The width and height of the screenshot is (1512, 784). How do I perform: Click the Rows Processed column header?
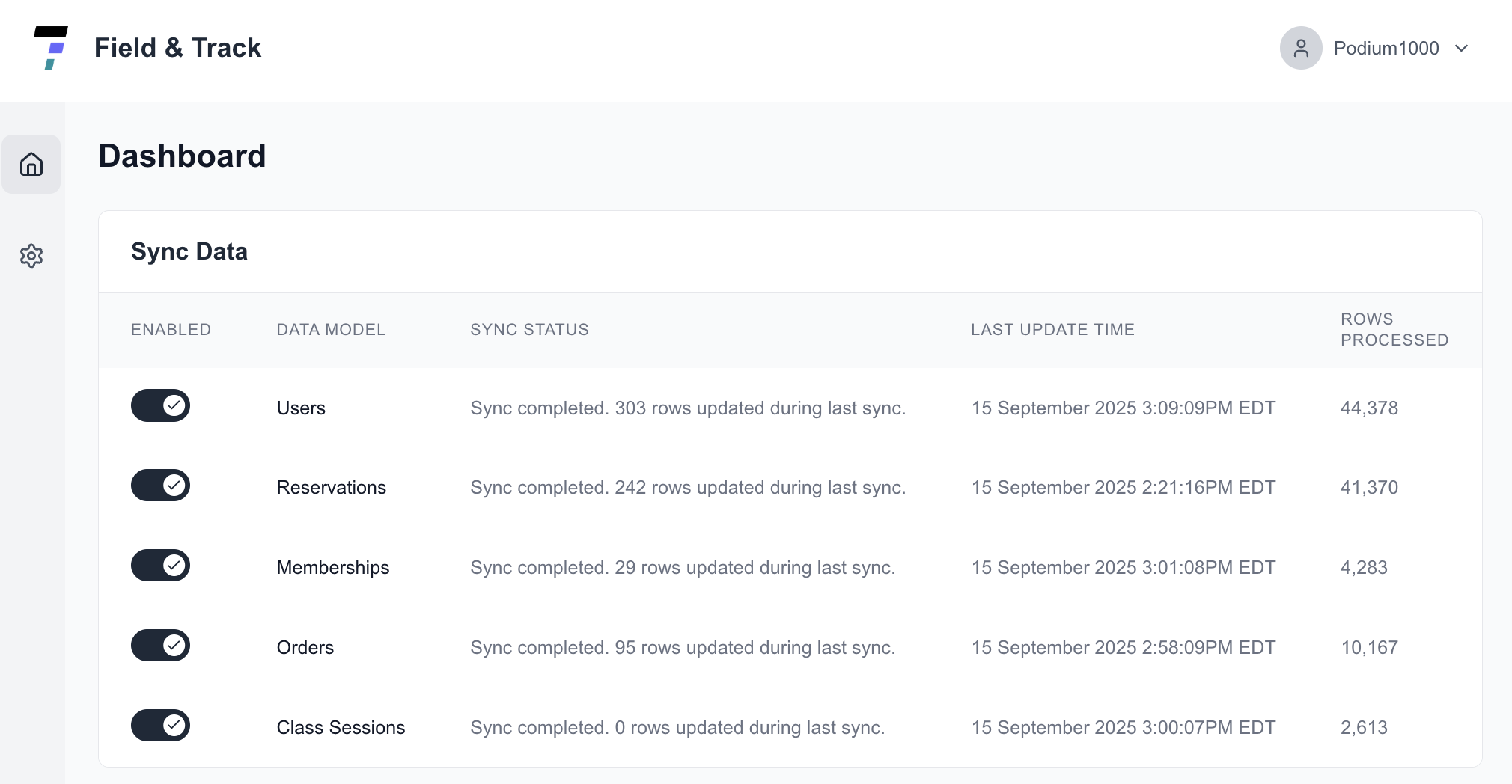click(1394, 330)
